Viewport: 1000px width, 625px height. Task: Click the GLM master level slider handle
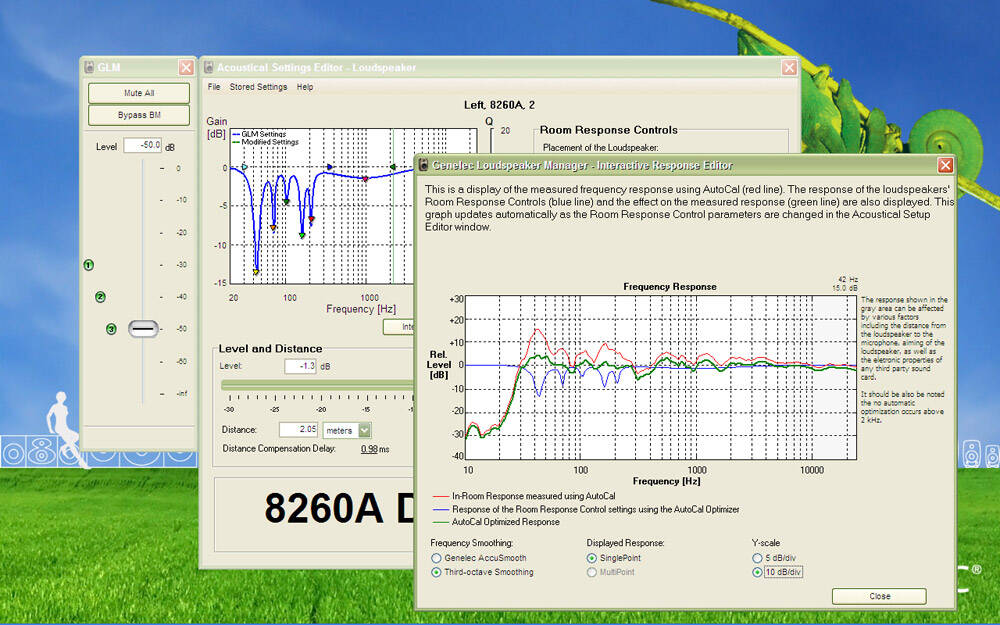pyautogui.click(x=143, y=329)
